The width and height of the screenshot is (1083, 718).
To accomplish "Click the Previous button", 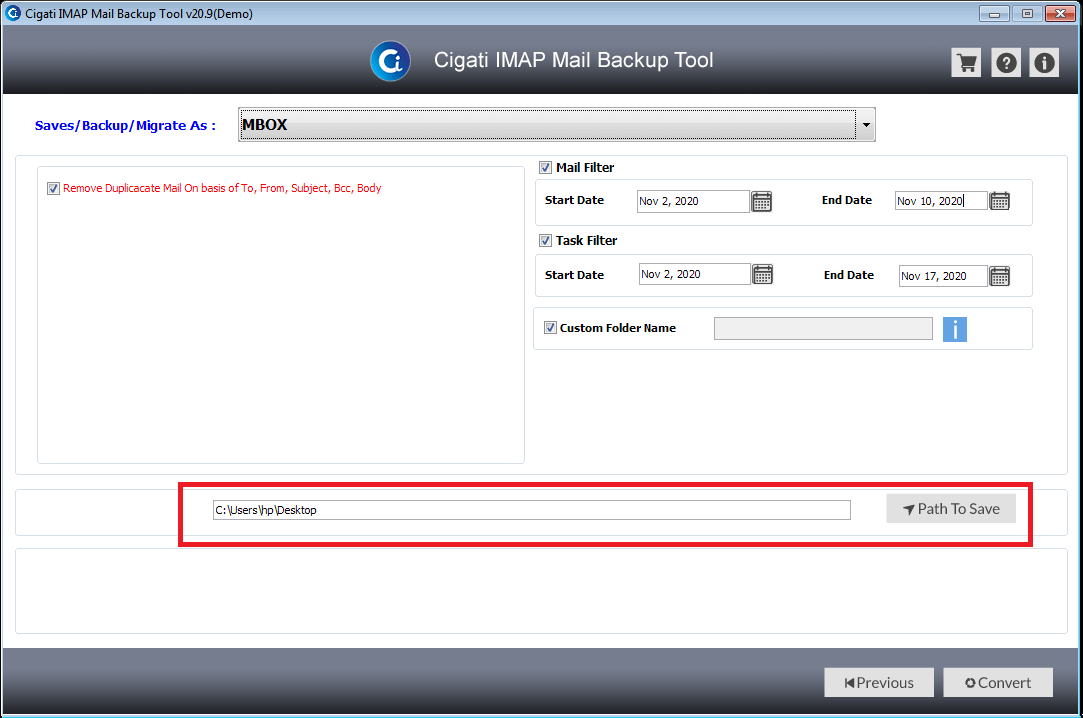I will (879, 682).
